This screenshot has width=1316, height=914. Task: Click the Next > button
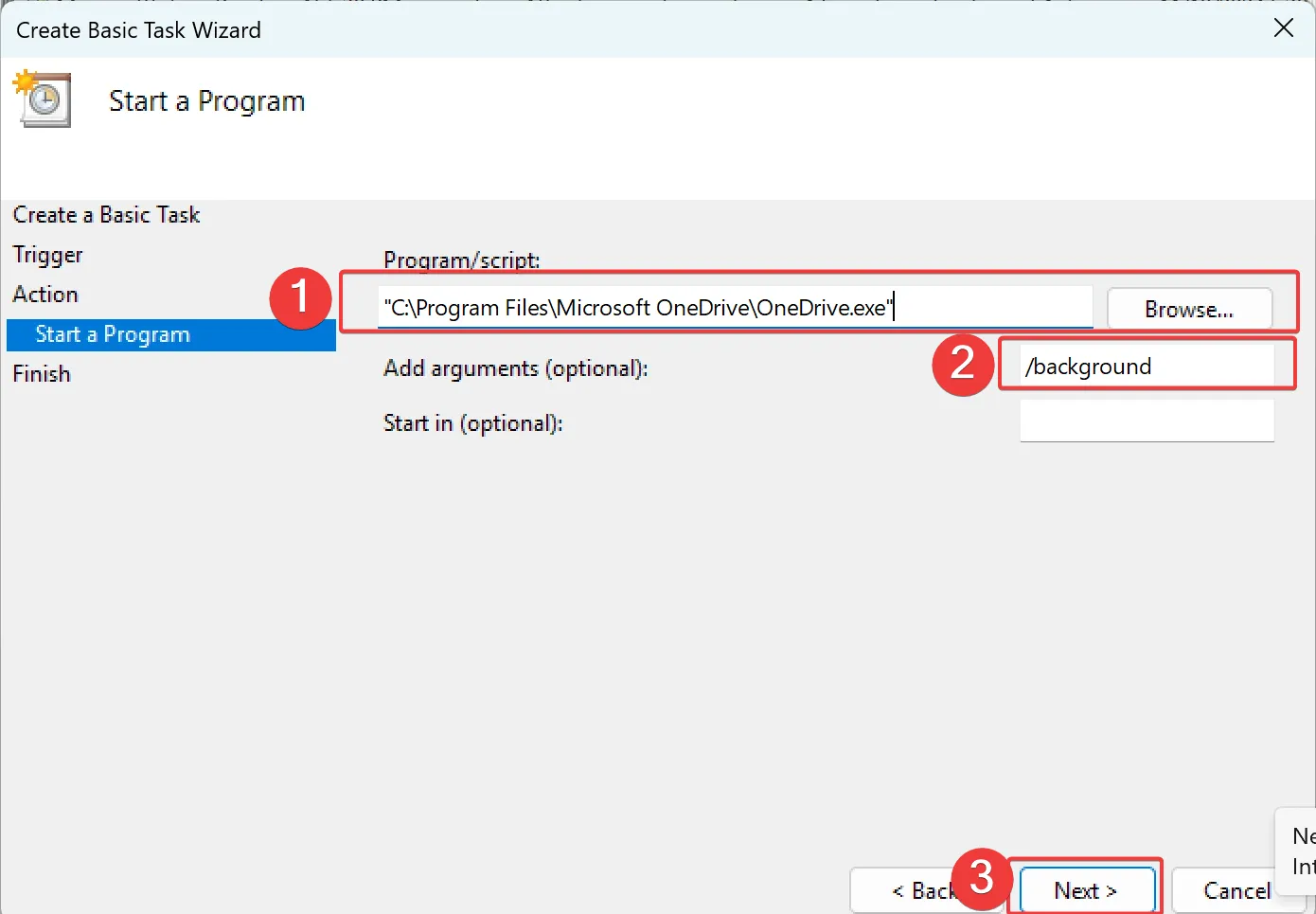(1086, 890)
